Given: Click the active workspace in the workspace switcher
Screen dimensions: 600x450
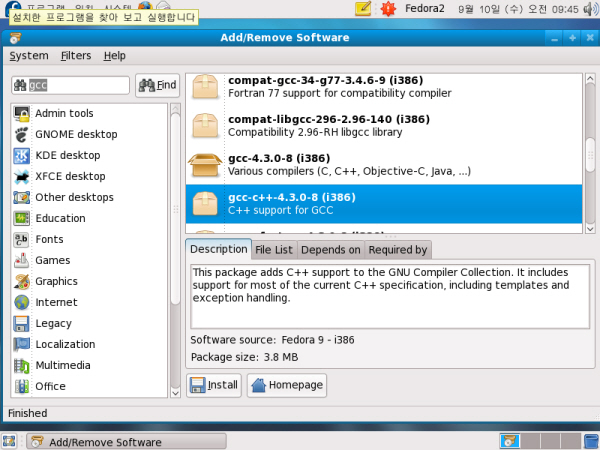Looking at the screenshot, I should [510, 441].
